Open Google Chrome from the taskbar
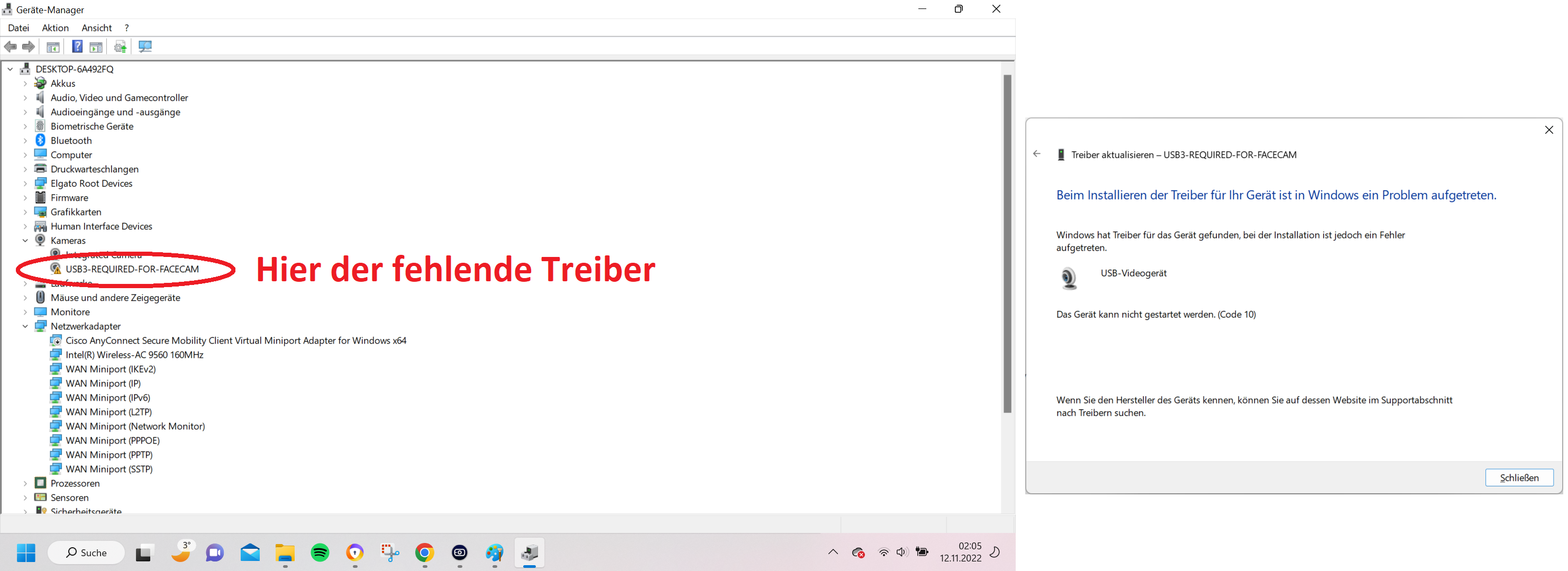The image size is (1568, 571). click(x=424, y=552)
